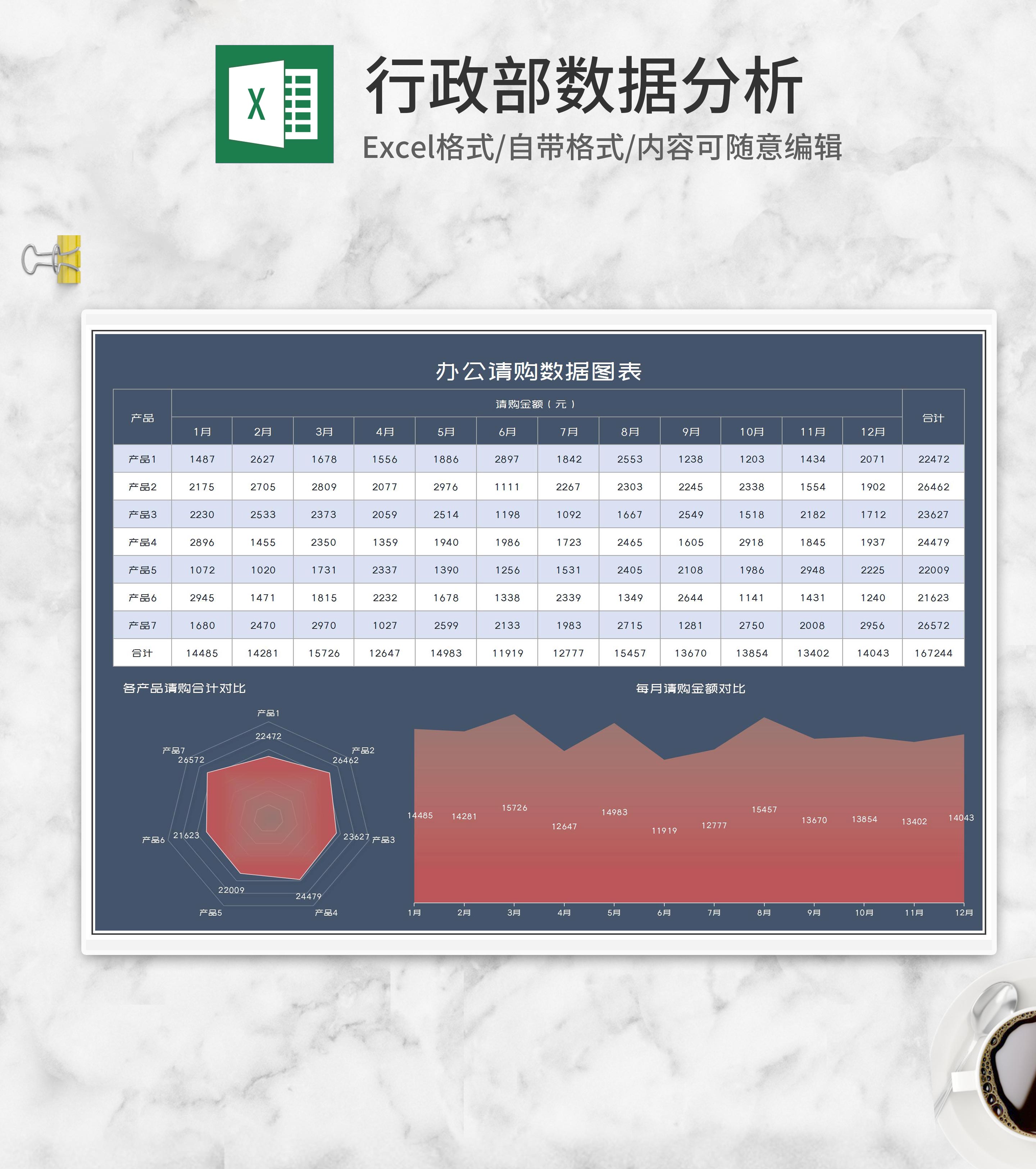The image size is (1036, 1169).
Task: Click the 办公请购数据图表 chart title
Action: (538, 371)
